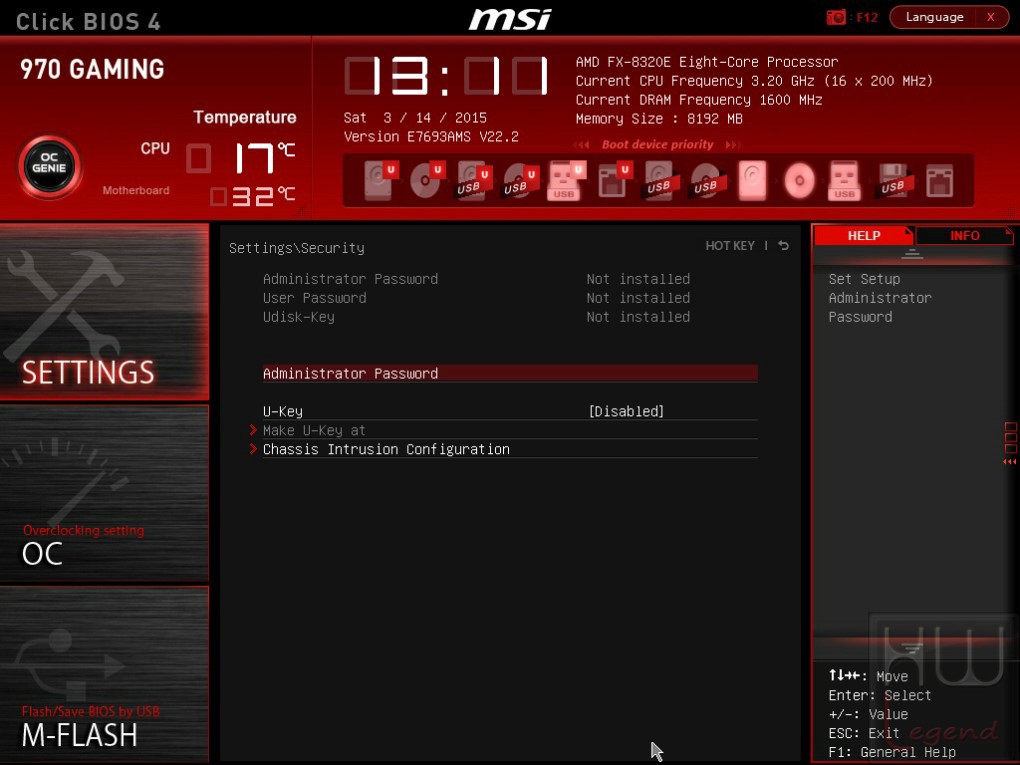Click Udisk-Key label

(299, 316)
